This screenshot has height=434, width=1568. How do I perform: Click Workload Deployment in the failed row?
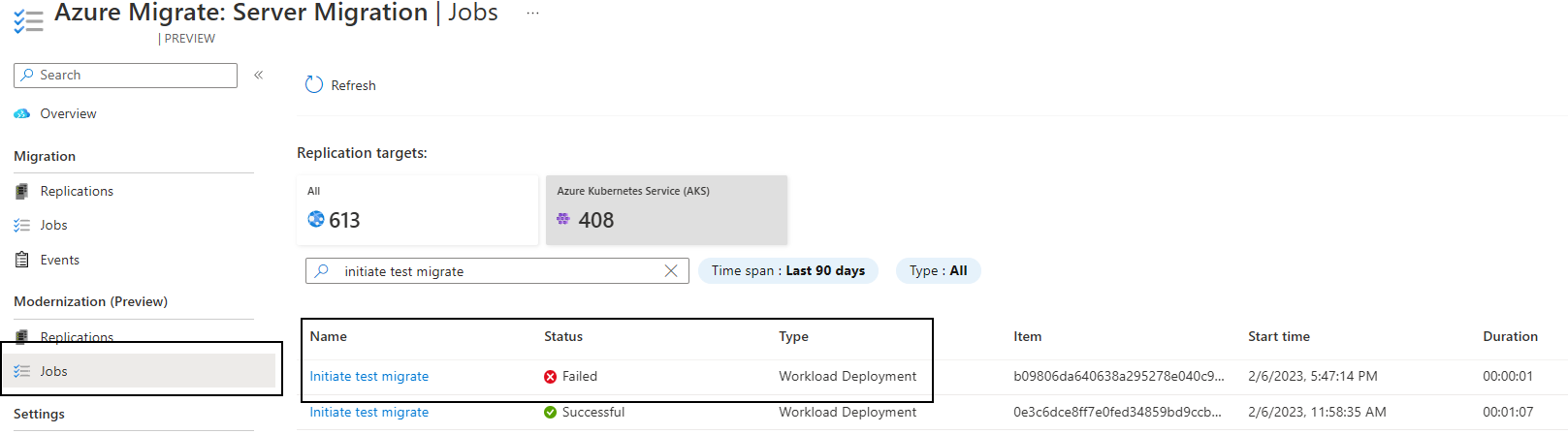point(848,376)
